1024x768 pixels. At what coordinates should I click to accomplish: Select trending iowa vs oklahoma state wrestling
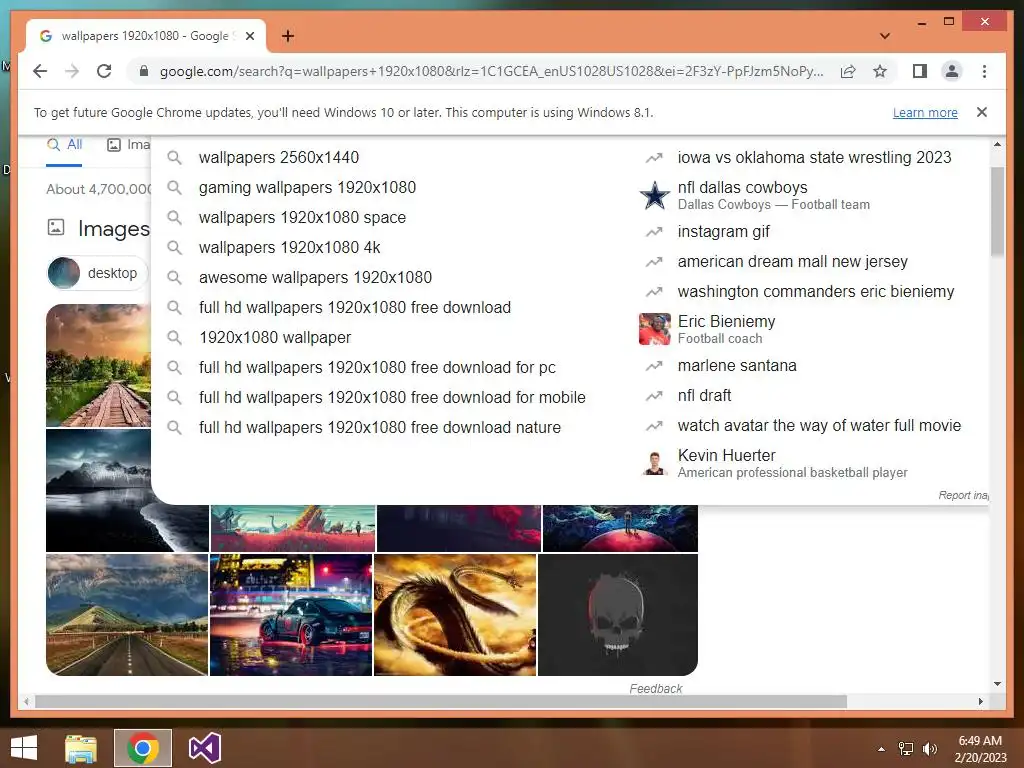pyautogui.click(x=814, y=157)
